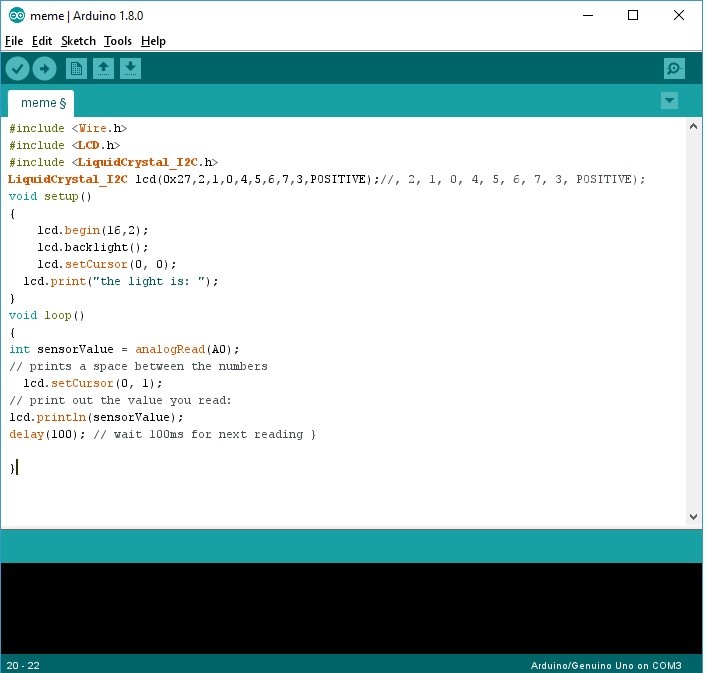Open a sketch with the up-arrow icon
The height and width of the screenshot is (673, 709).
click(x=103, y=69)
